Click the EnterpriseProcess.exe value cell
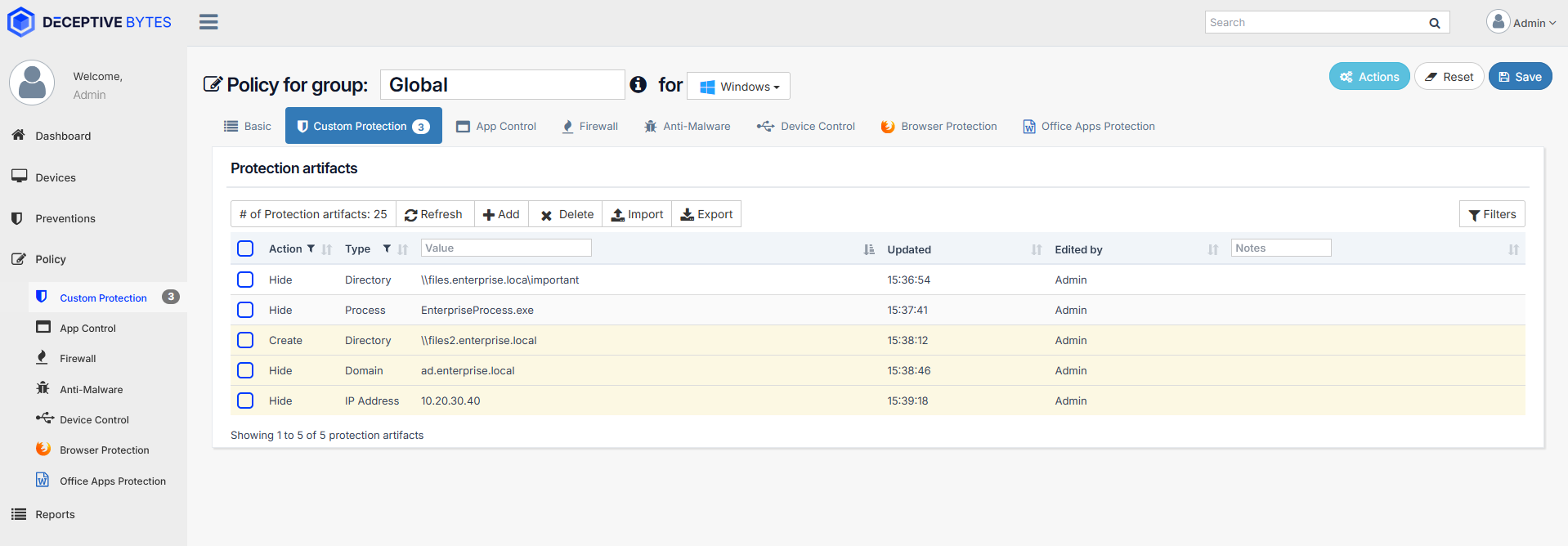This screenshot has width=1568, height=546. coord(477,310)
